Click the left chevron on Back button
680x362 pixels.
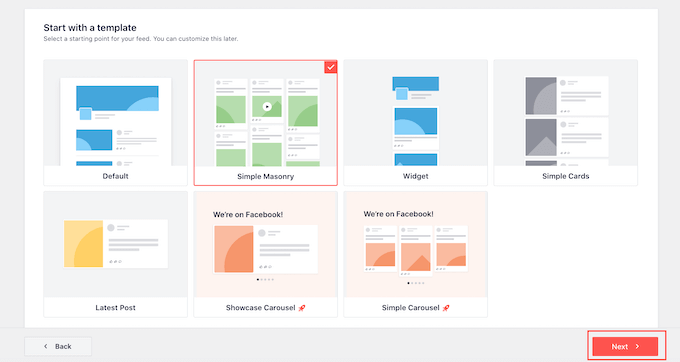pyautogui.click(x=46, y=346)
